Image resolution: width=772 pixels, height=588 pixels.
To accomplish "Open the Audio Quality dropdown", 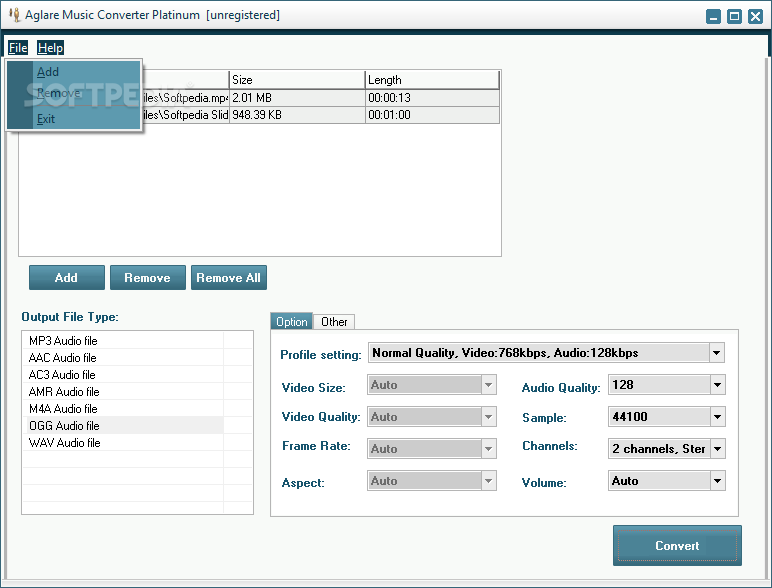I will click(x=717, y=385).
